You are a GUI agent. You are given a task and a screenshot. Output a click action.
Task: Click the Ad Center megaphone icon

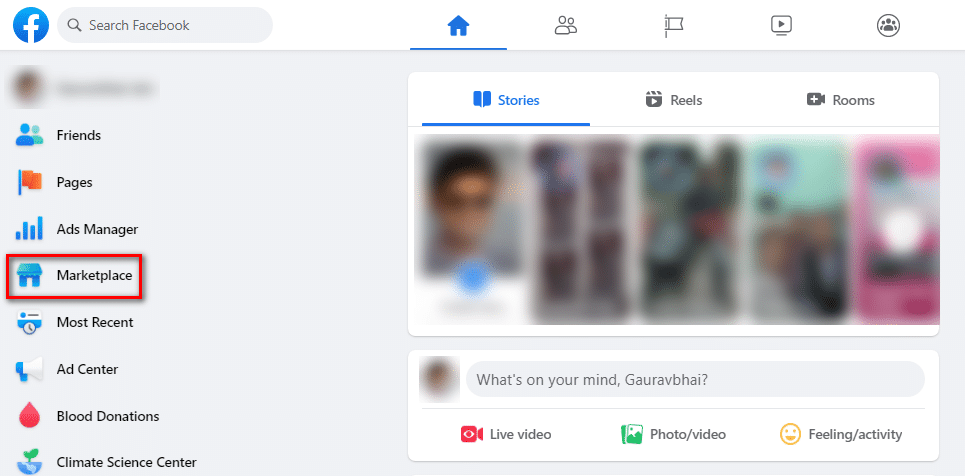point(29,369)
